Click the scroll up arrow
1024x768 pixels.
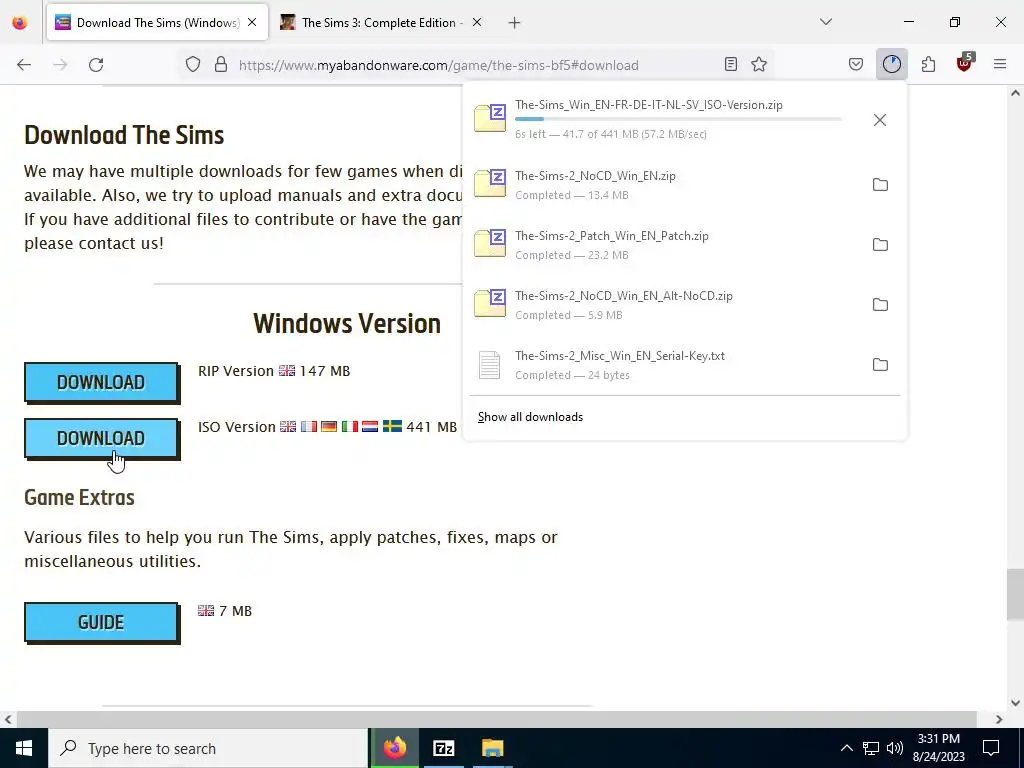coord(1015,93)
